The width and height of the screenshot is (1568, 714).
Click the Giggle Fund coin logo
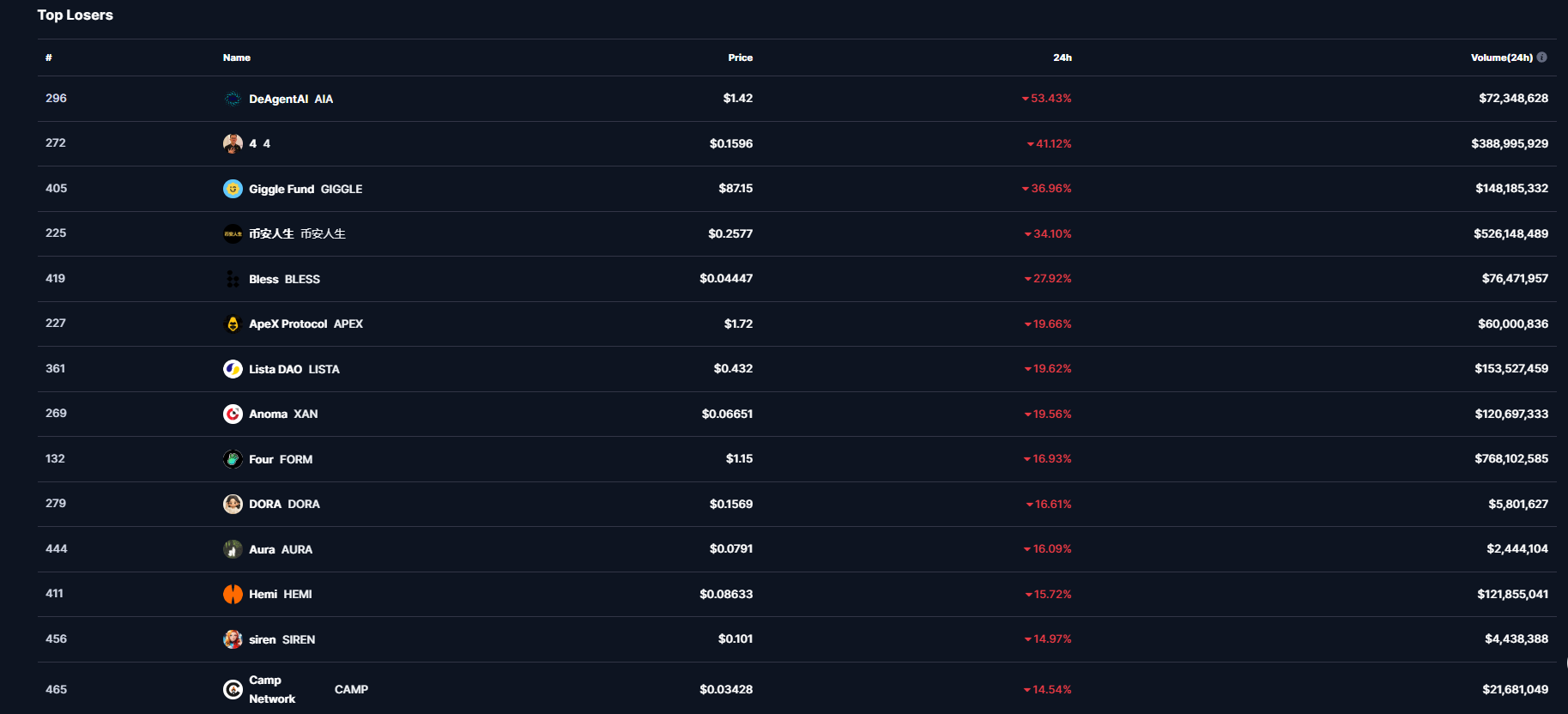[x=233, y=189]
